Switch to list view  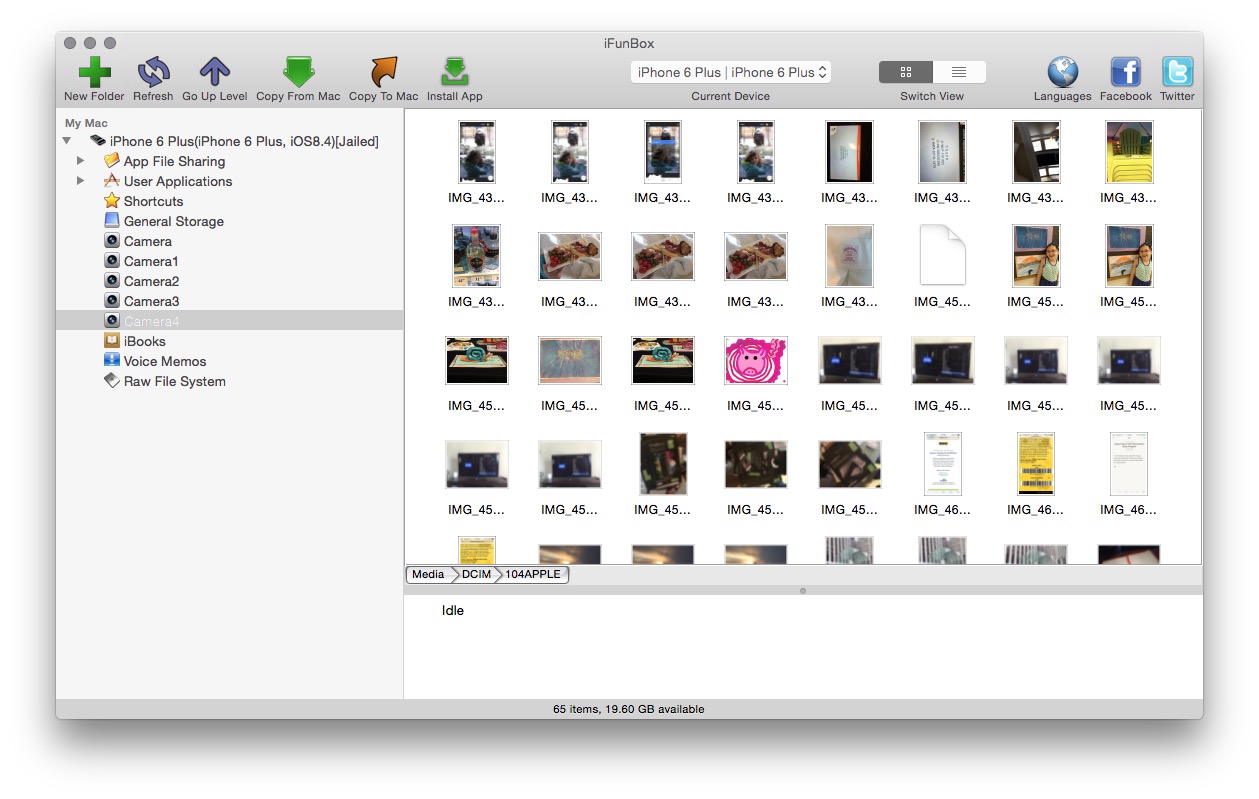point(959,72)
